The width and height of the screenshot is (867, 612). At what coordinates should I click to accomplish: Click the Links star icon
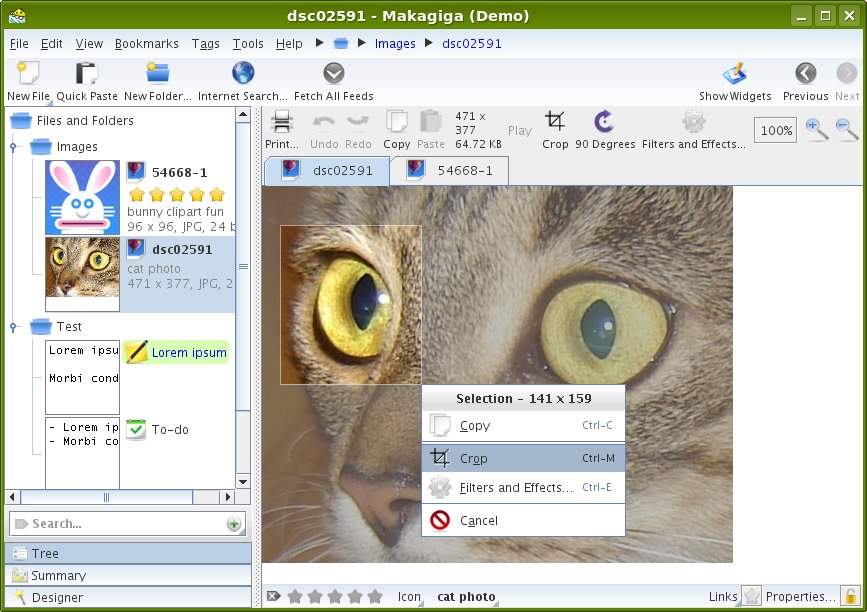(x=751, y=596)
